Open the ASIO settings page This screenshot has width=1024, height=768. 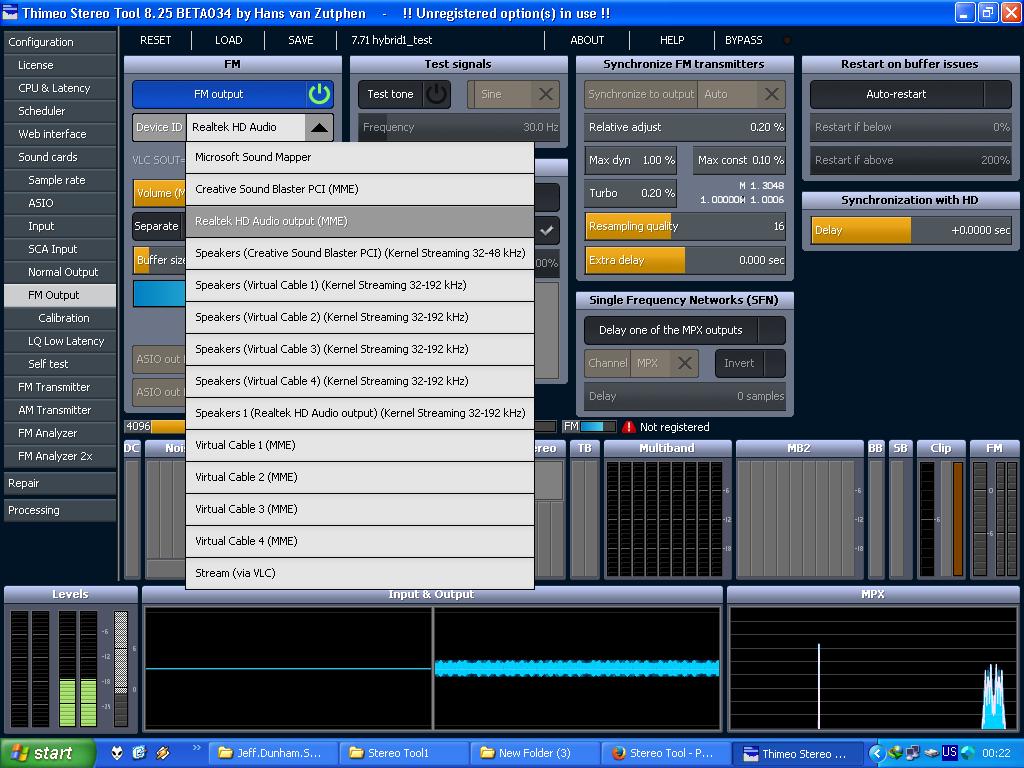point(59,203)
